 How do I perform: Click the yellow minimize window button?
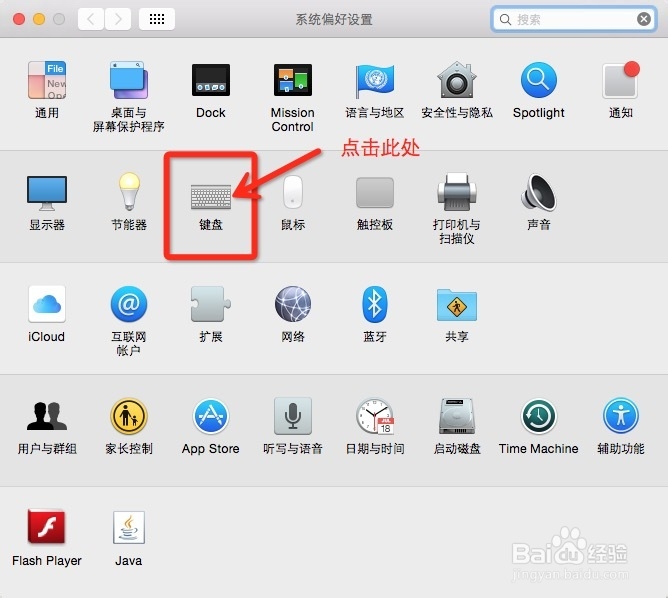pyautogui.click(x=39, y=19)
